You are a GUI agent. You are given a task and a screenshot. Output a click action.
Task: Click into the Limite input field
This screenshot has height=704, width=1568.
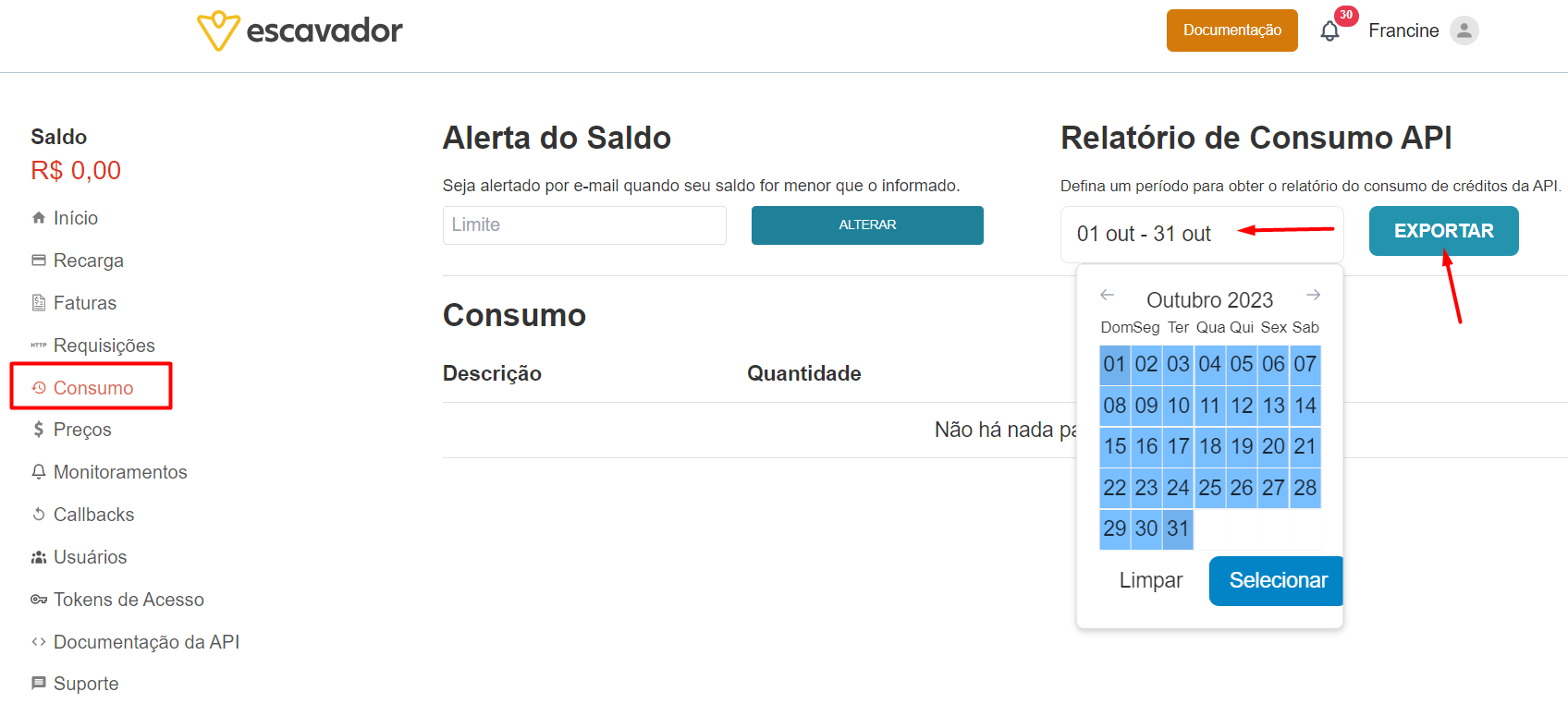tap(584, 225)
